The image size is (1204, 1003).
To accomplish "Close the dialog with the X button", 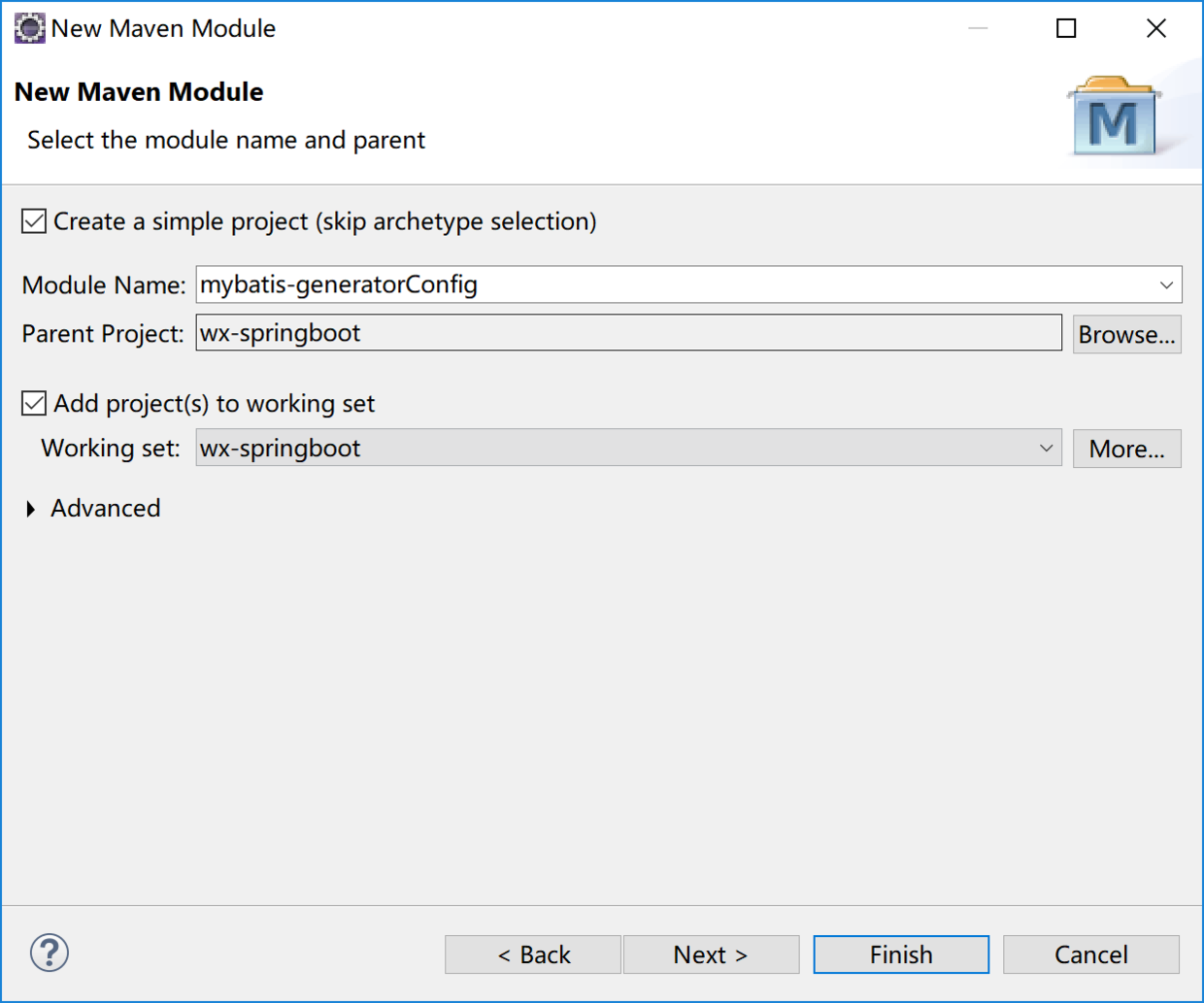I will [1155, 28].
